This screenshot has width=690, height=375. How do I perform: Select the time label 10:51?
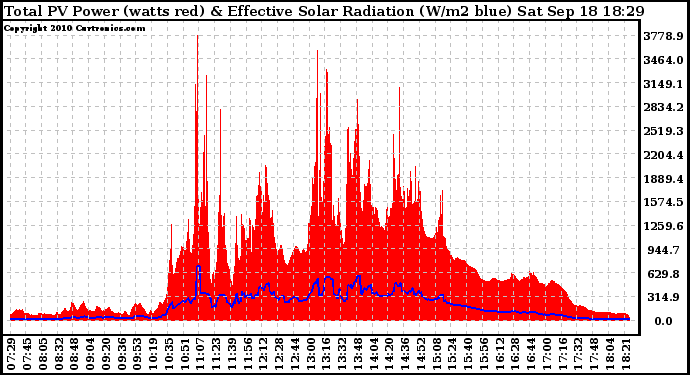pos(185,354)
